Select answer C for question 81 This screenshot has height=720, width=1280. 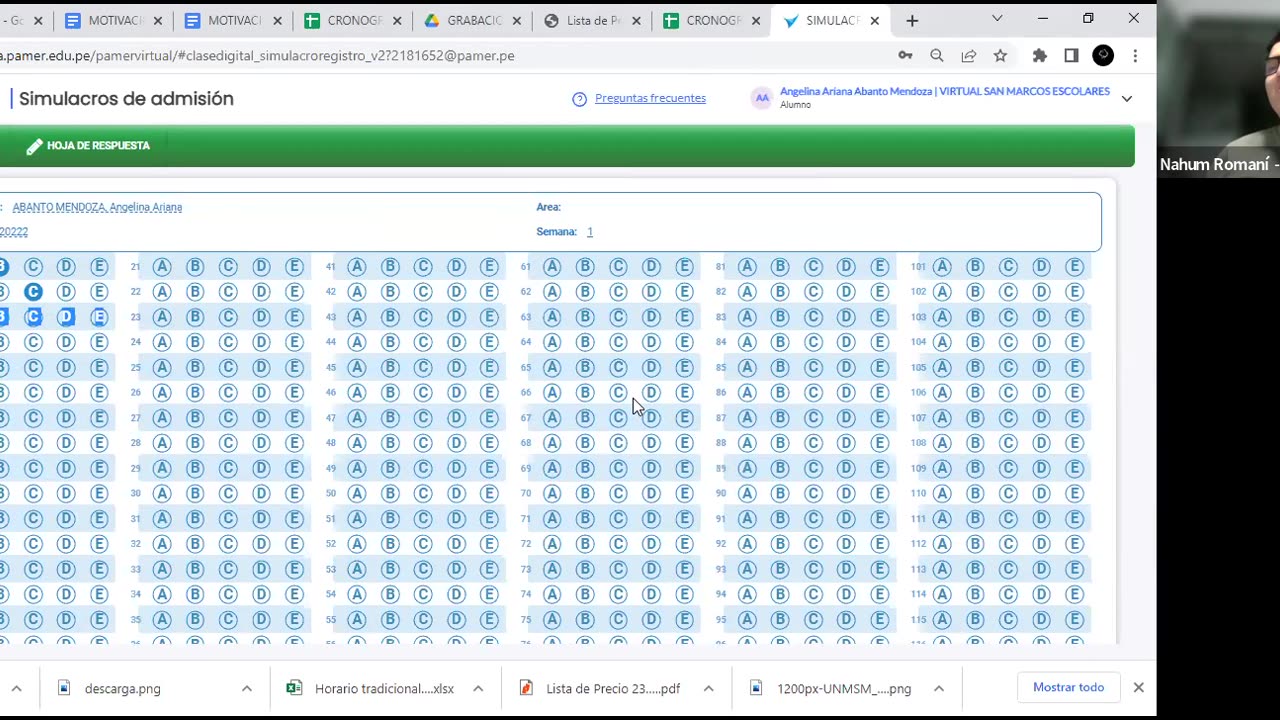point(813,267)
